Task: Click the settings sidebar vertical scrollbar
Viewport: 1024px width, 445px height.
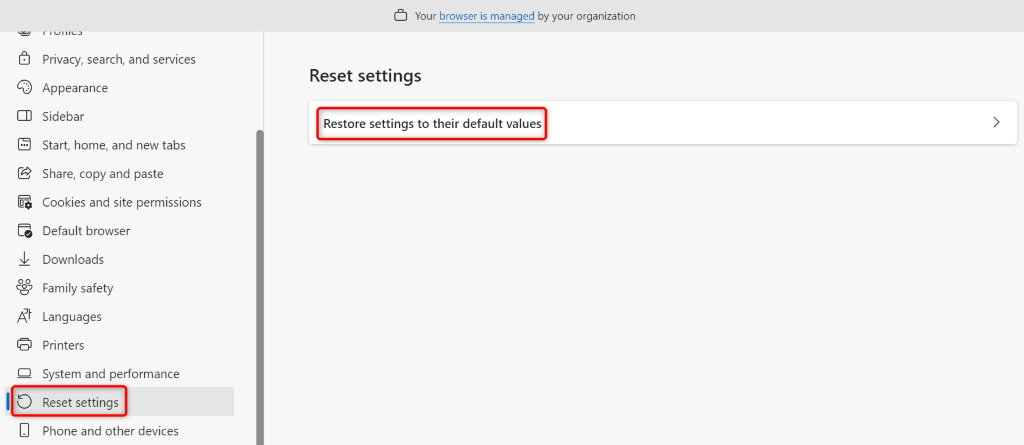Action: click(x=260, y=280)
